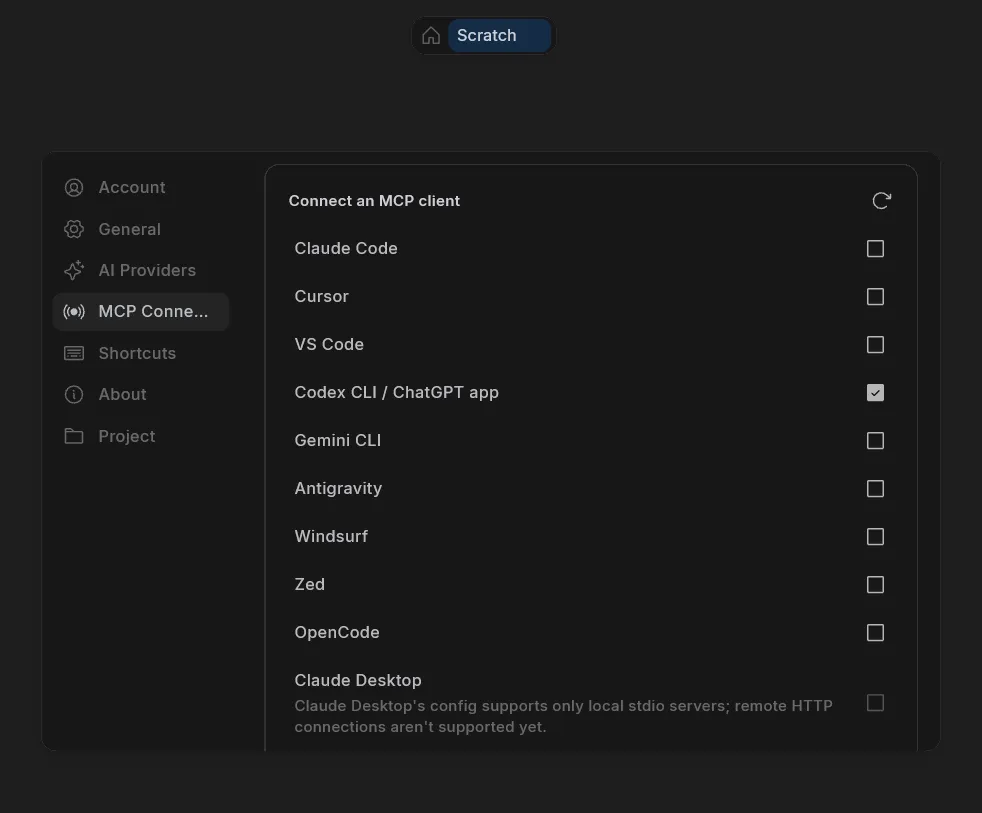
Task: Enable the Cursor checkbox
Action: 875,296
